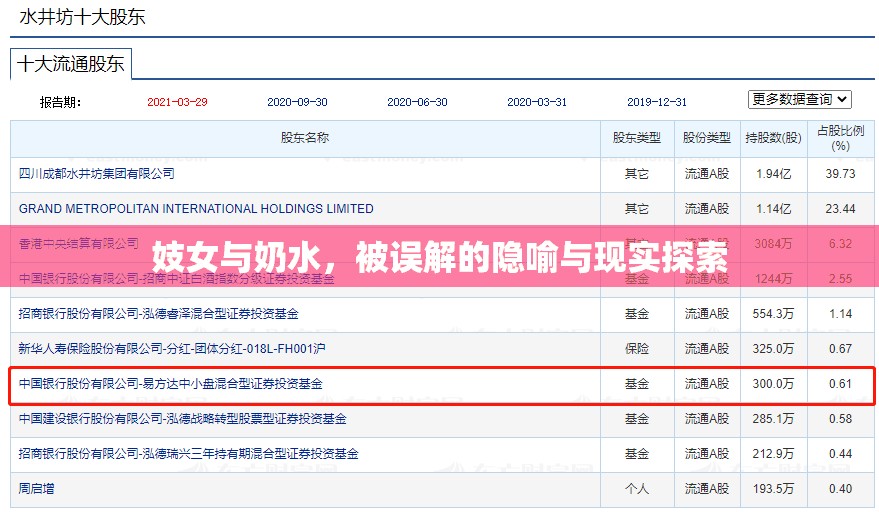The height and width of the screenshot is (512, 879).
Task: Click the 1.14亿 holdings cell
Action: point(774,209)
